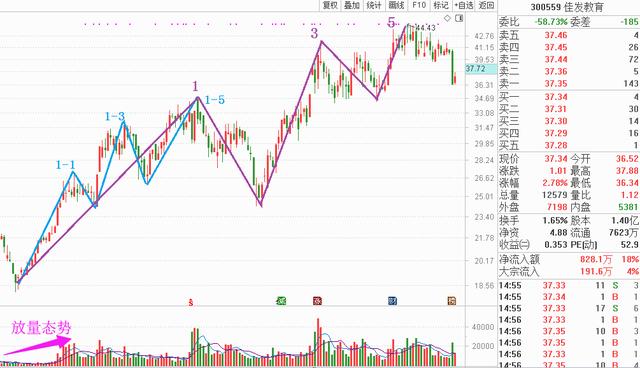Image resolution: width=640 pixels, height=368 pixels.
Task: Open the 标记 mark menu
Action: tap(441, 5)
